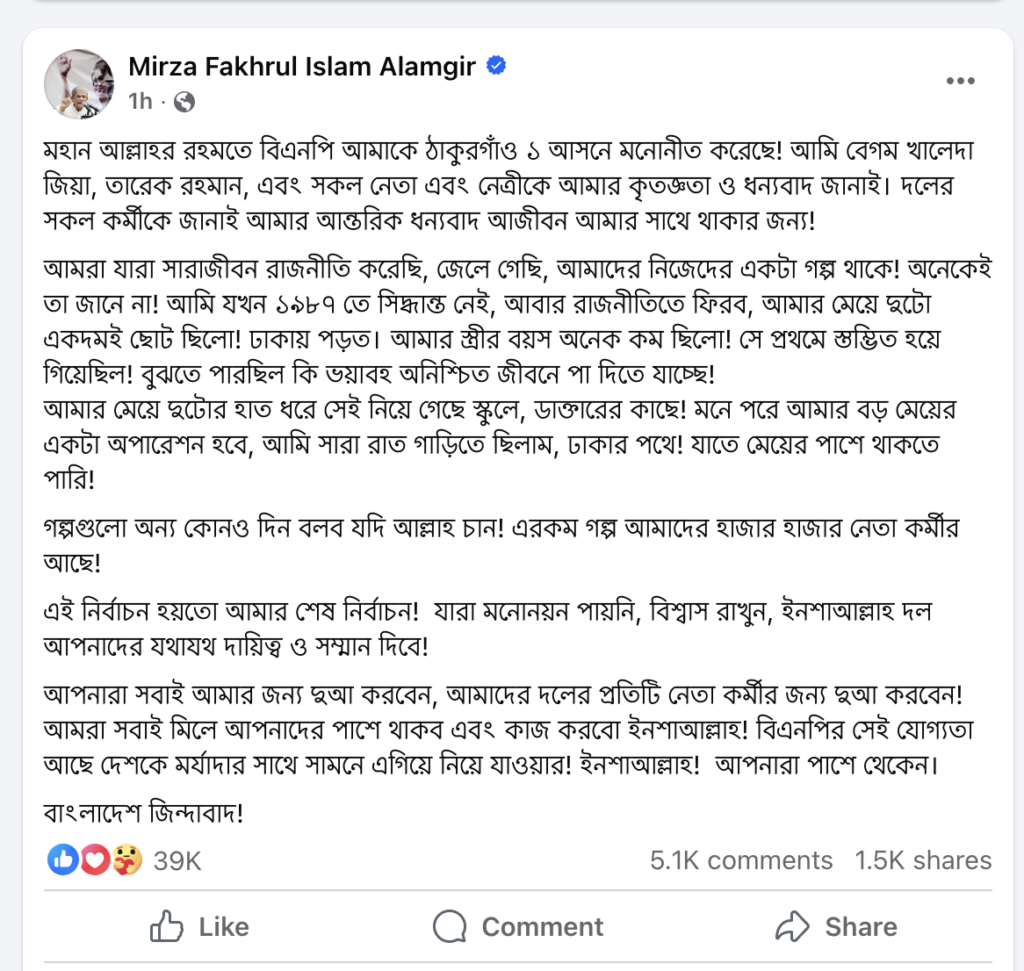The image size is (1024, 971).
Task: Click the care hug reaction emoji
Action: click(x=126, y=859)
